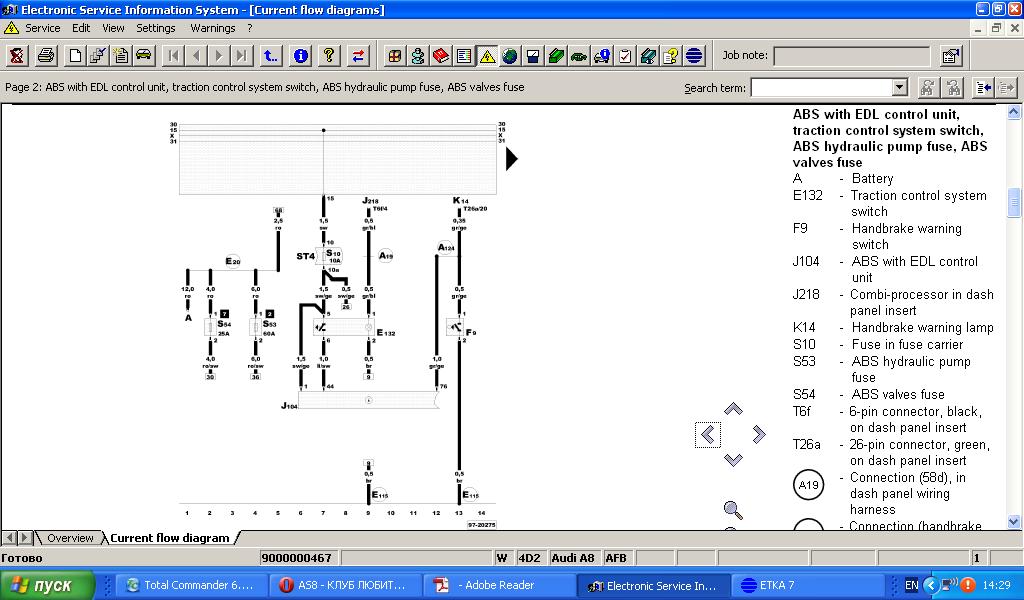Open the Search term dropdown list

pos(899,88)
